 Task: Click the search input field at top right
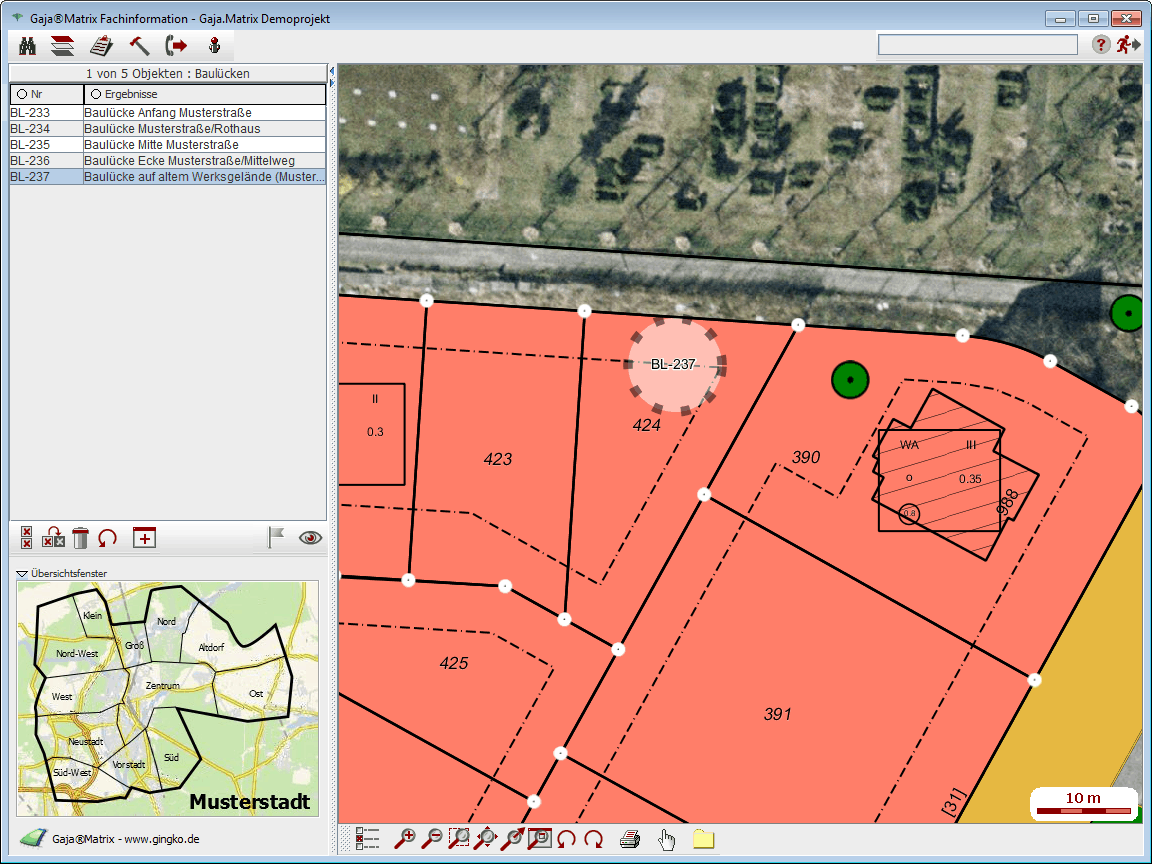pos(977,45)
